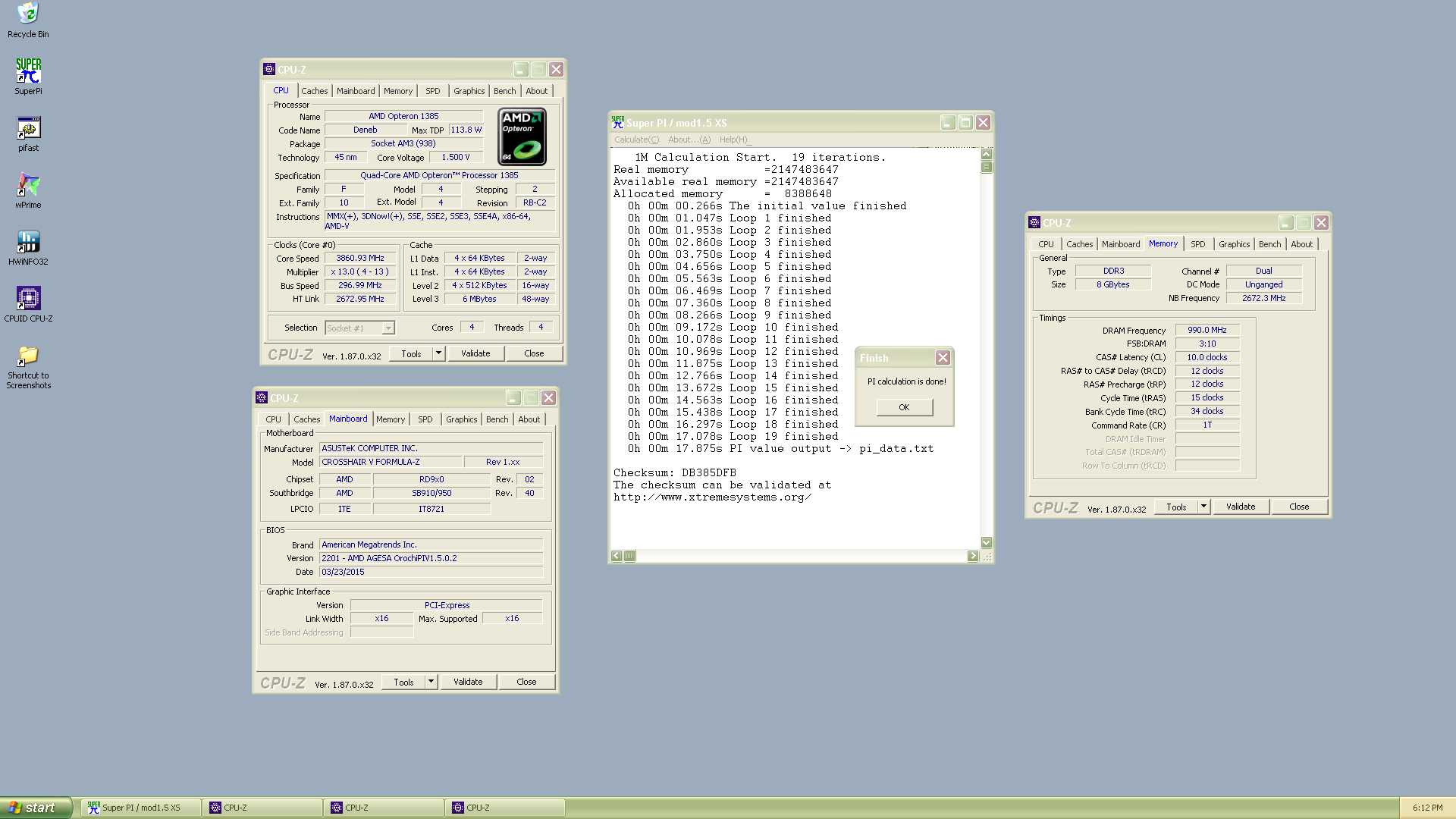
Task: Click Tools button in CPU-Z CPU window
Action: 411,353
